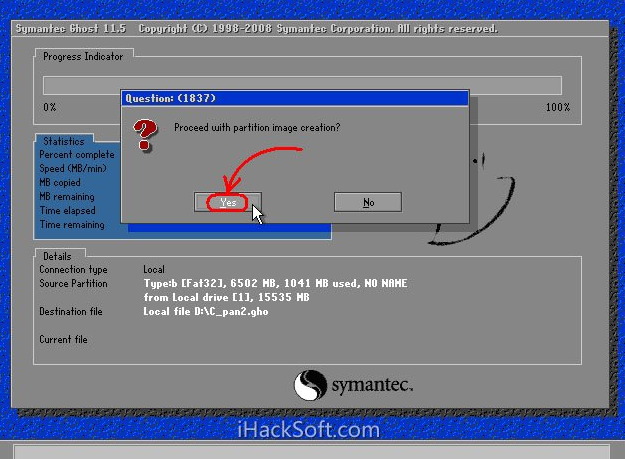
Task: Click the Symantec Ghost 11.5 title text
Action: [72, 28]
